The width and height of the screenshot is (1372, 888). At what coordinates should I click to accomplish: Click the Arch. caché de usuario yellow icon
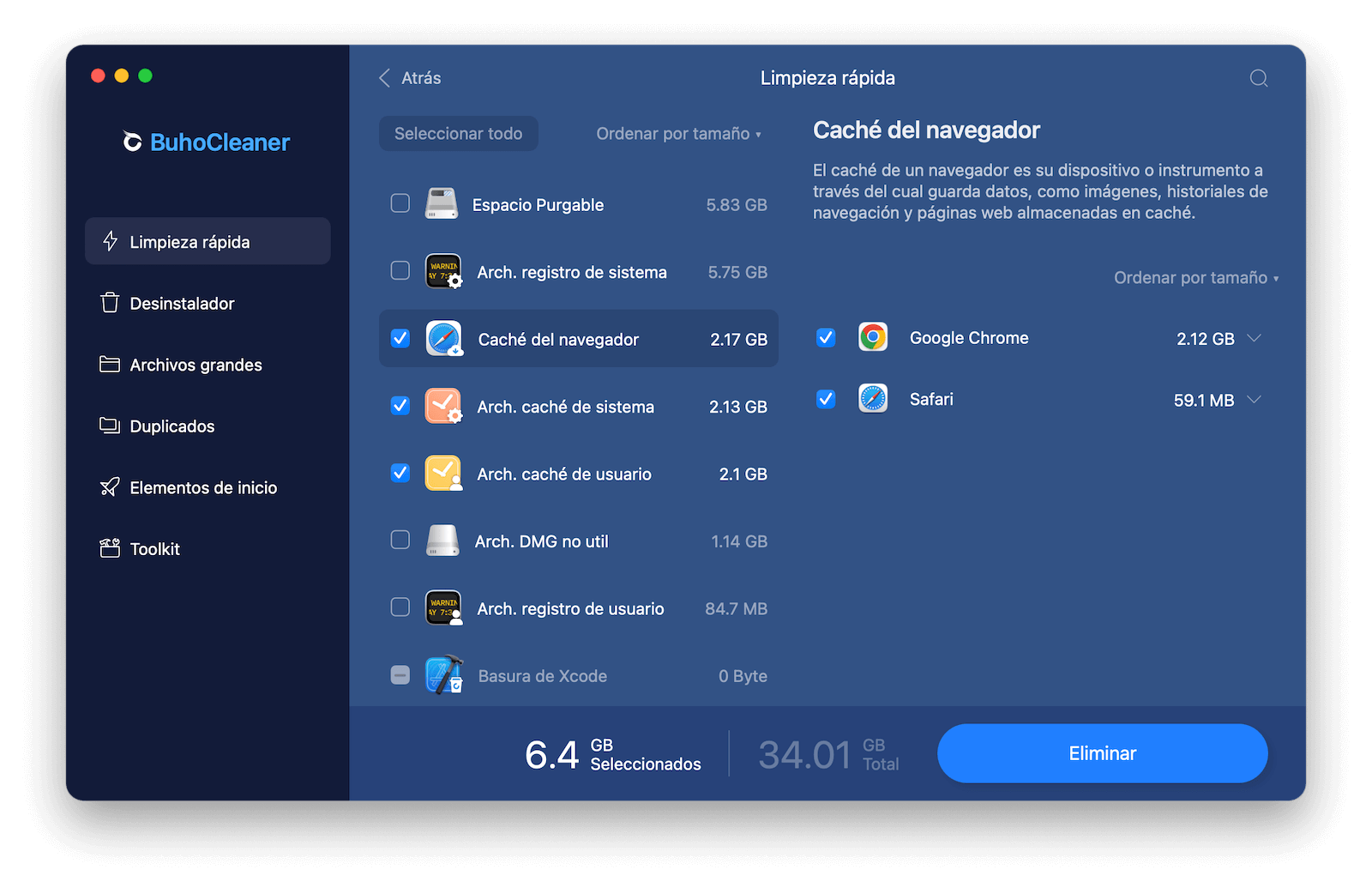click(x=443, y=474)
